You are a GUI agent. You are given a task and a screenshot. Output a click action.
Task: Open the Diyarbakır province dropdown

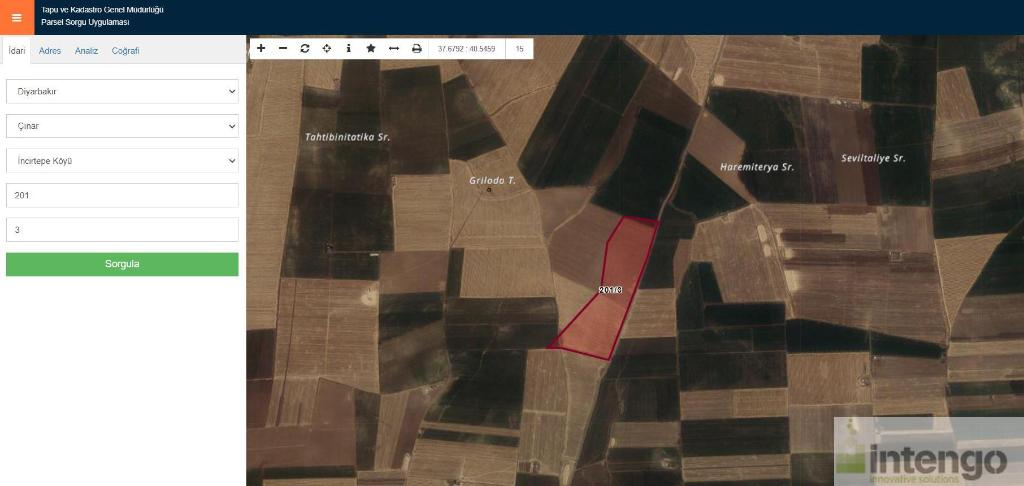coord(122,91)
